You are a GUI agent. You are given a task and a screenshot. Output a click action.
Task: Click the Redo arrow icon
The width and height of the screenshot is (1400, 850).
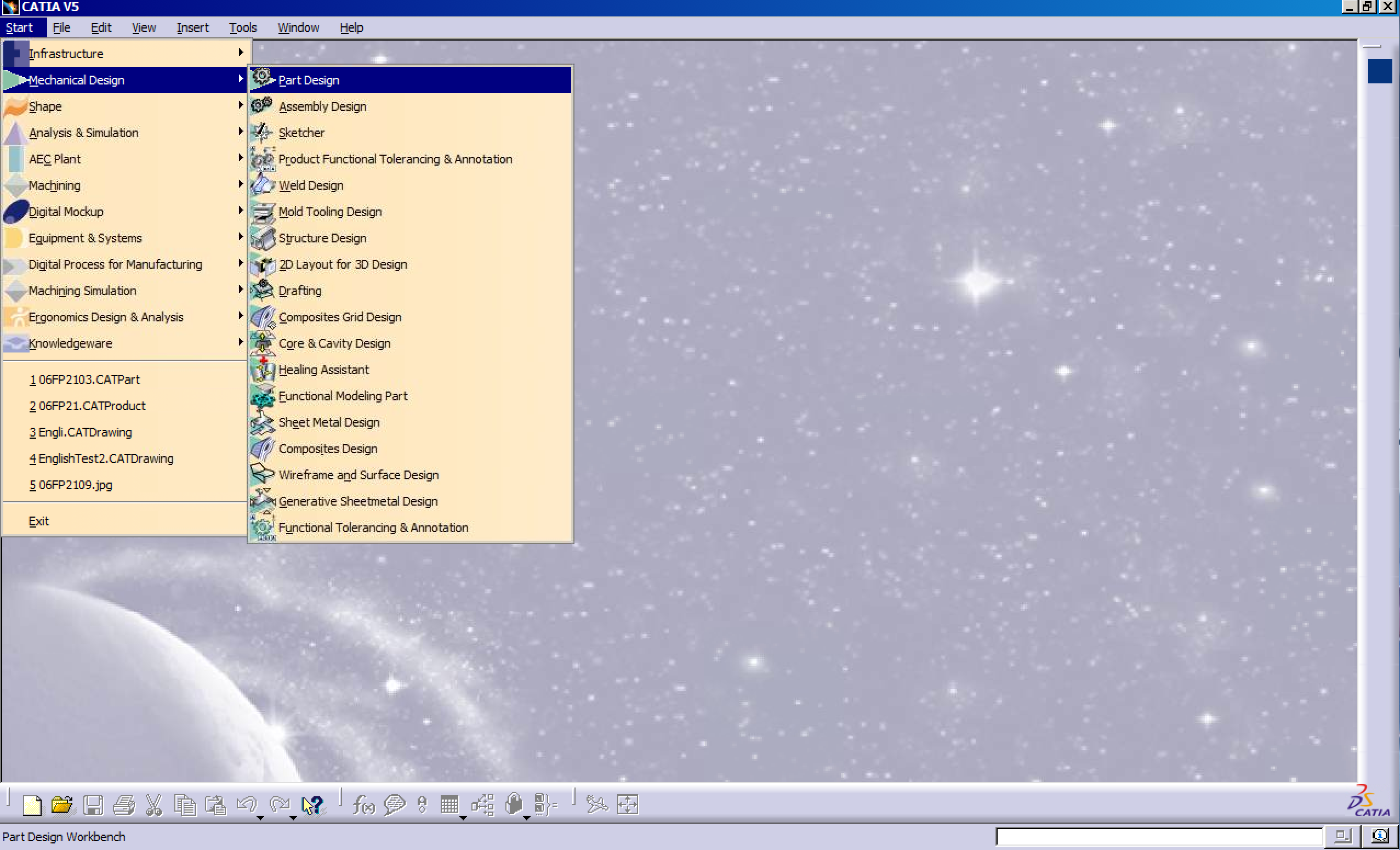coord(280,805)
